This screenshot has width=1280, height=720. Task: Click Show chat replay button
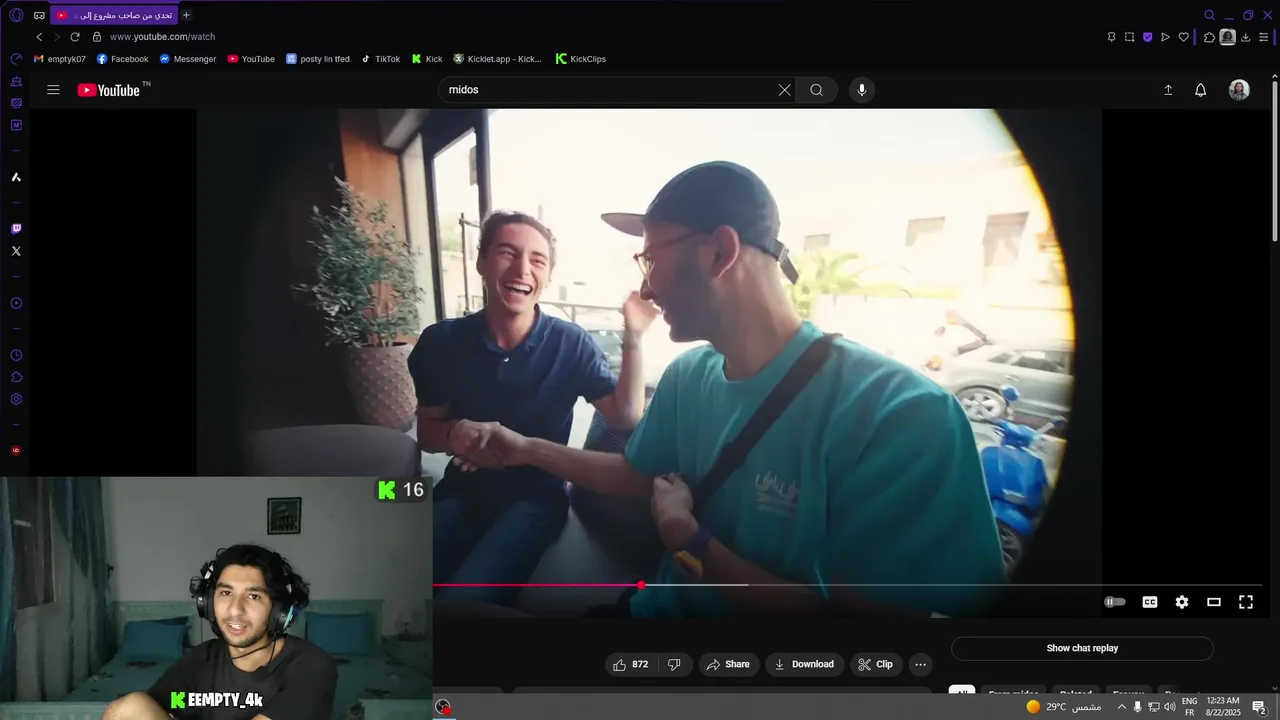click(1082, 648)
